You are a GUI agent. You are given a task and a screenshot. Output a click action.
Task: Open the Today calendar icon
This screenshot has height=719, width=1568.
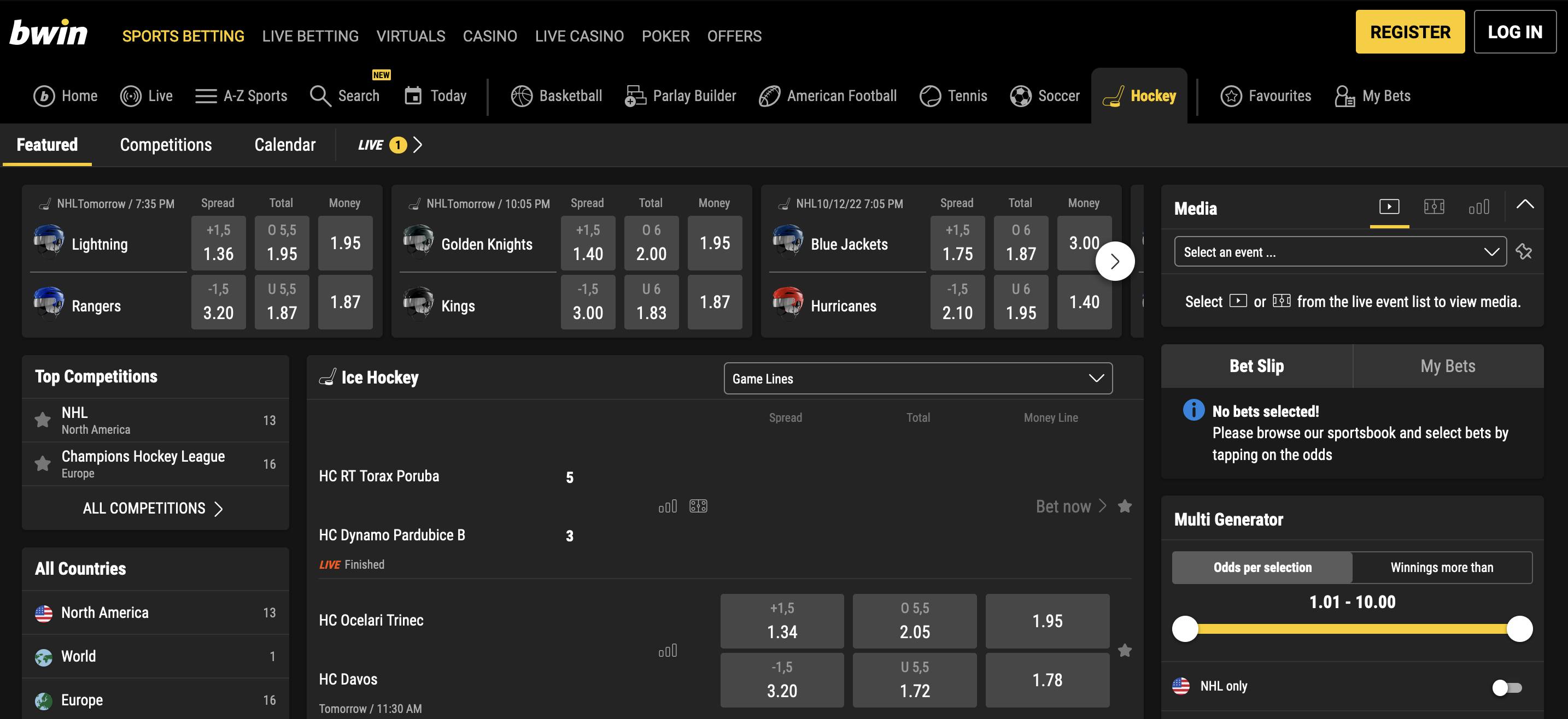click(x=413, y=96)
